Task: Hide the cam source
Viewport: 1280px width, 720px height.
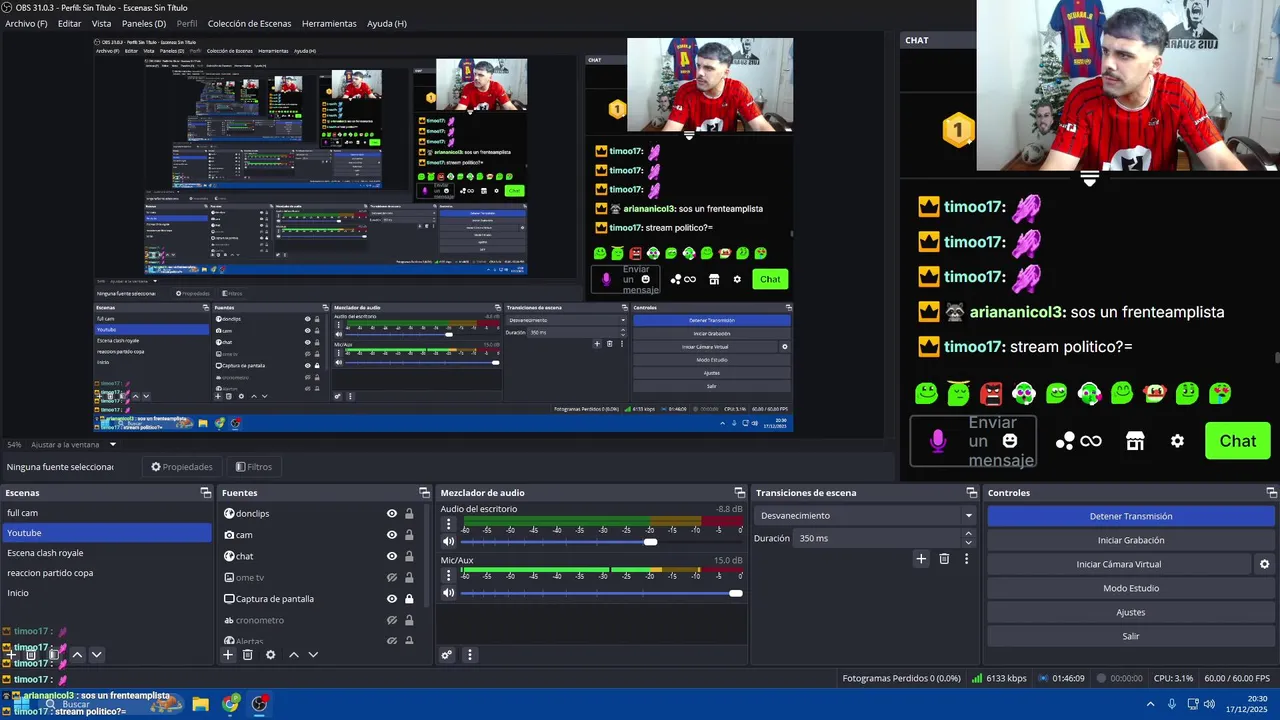Action: tap(392, 535)
